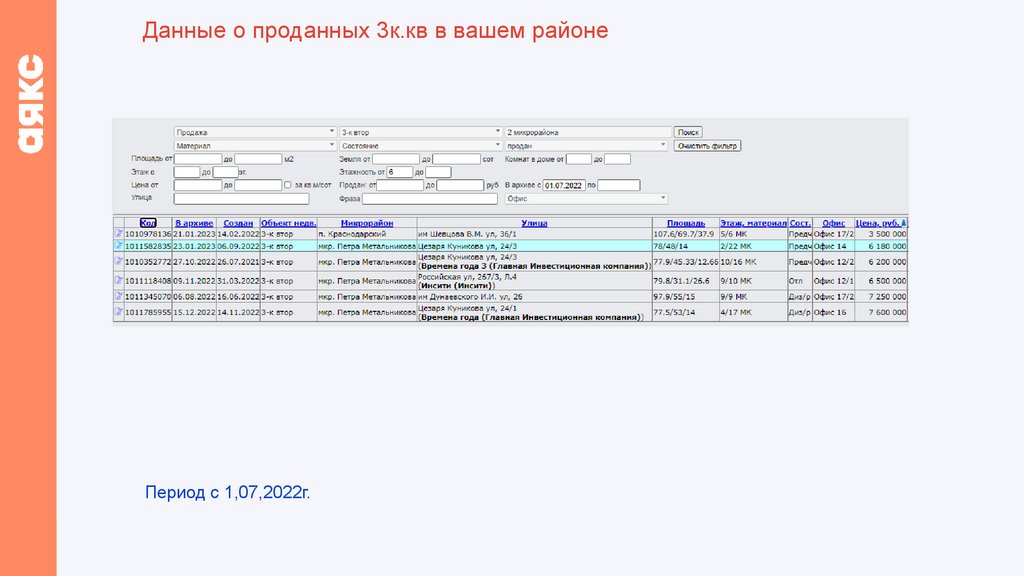Click the 'Этаж с' minimum input field

[x=187, y=172]
